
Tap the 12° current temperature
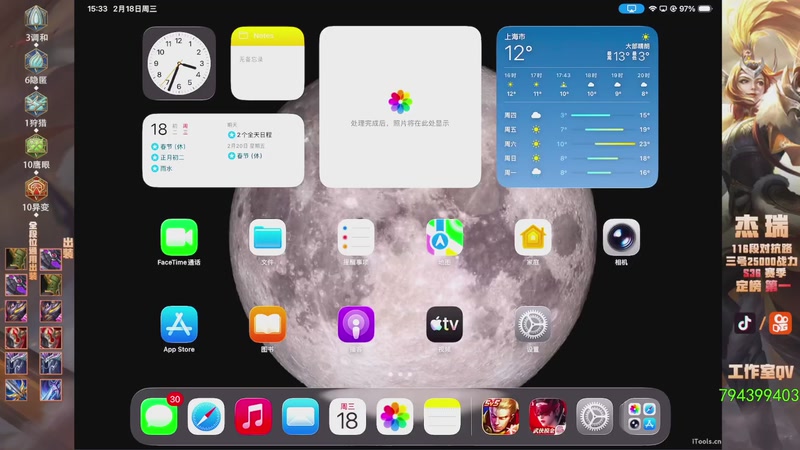point(518,53)
